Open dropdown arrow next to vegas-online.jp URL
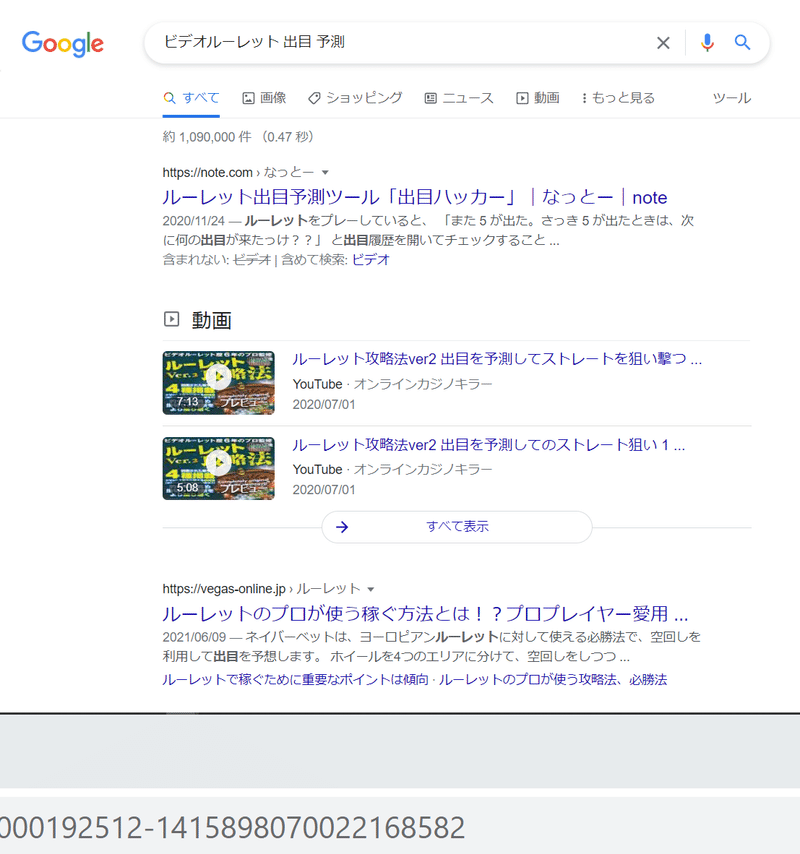 pos(371,589)
